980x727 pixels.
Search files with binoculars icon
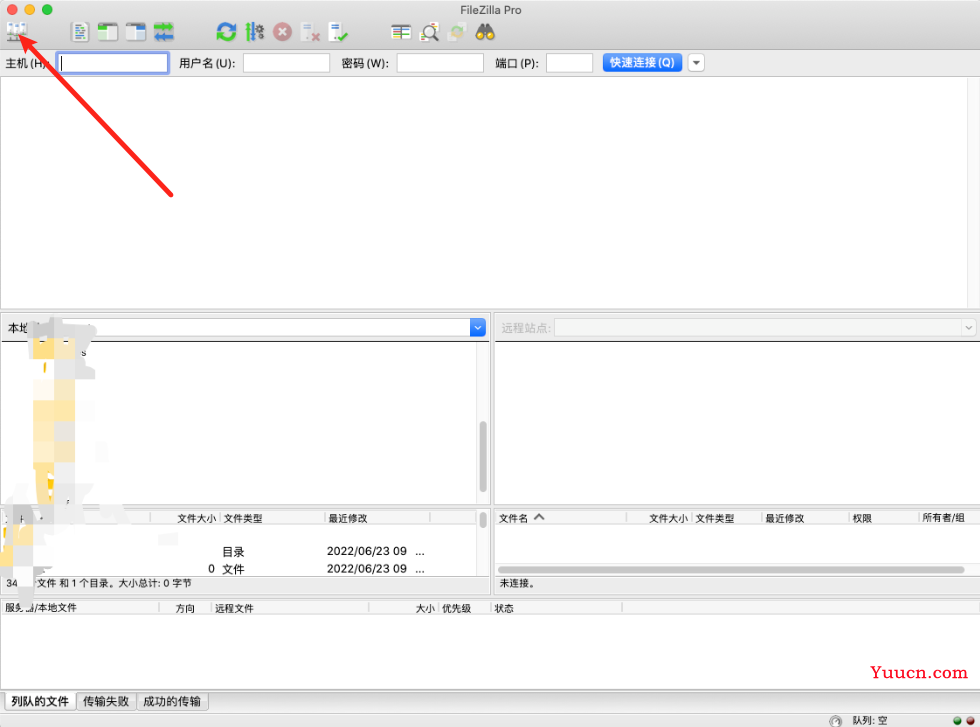(x=485, y=32)
